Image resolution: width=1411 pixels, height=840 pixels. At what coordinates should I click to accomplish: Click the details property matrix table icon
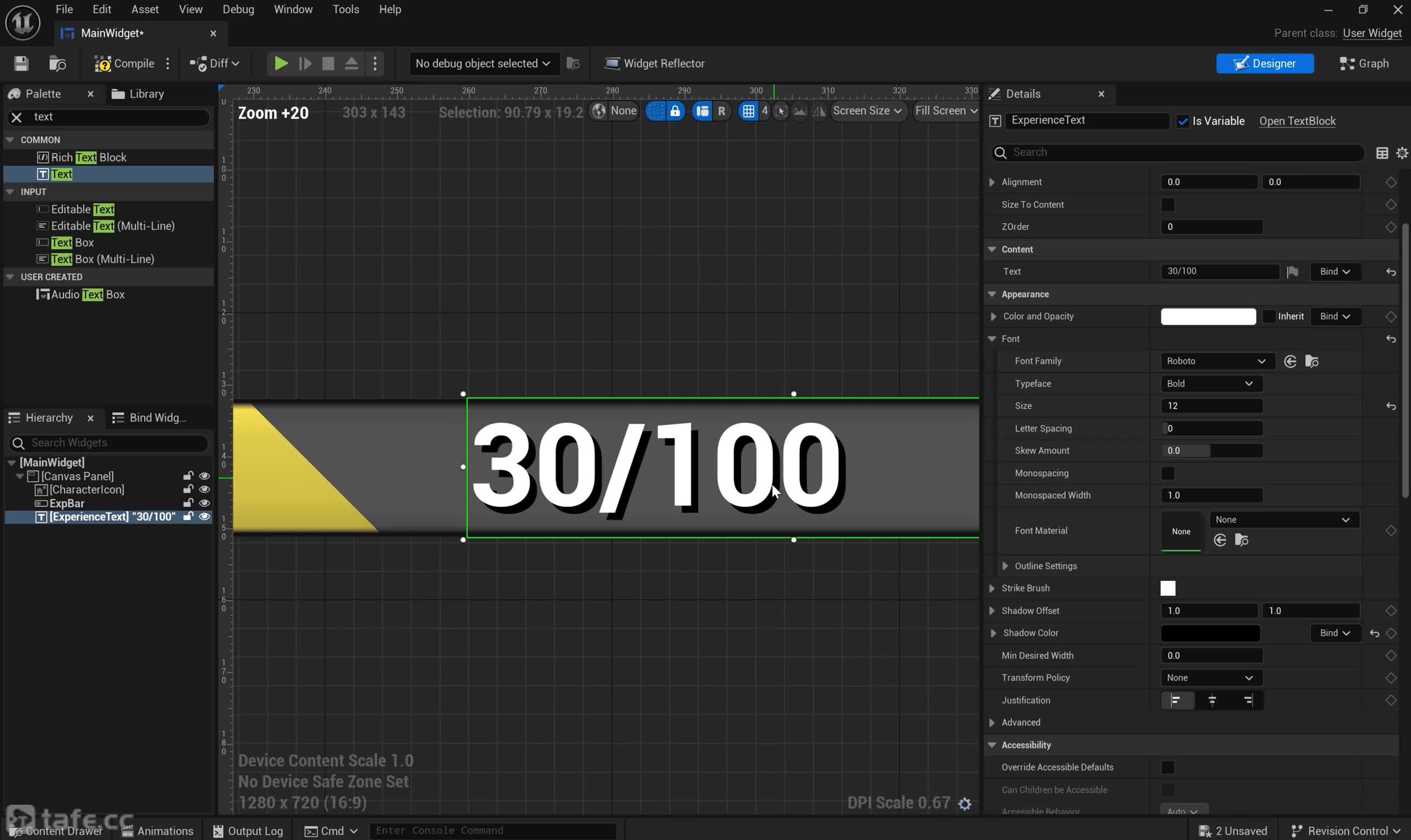click(x=1382, y=153)
